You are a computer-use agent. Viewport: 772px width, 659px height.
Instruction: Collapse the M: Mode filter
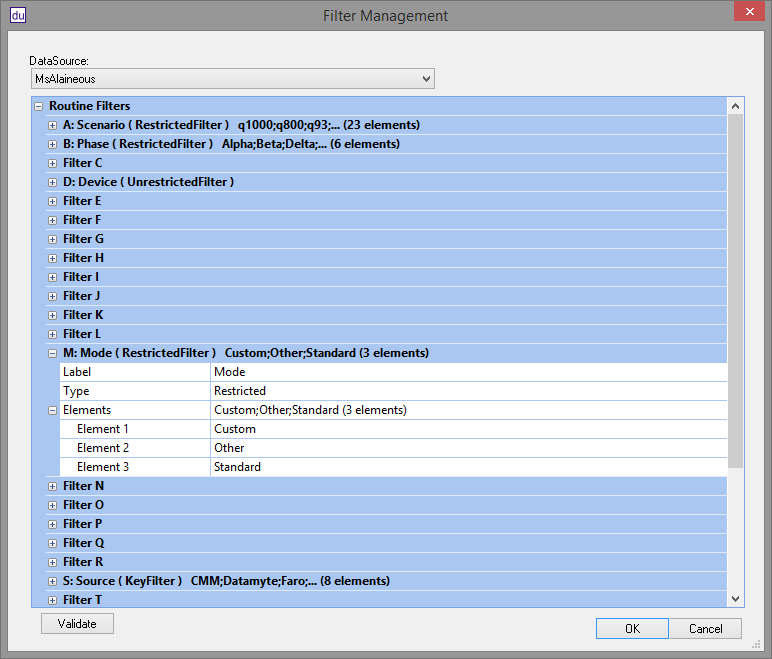pos(52,353)
